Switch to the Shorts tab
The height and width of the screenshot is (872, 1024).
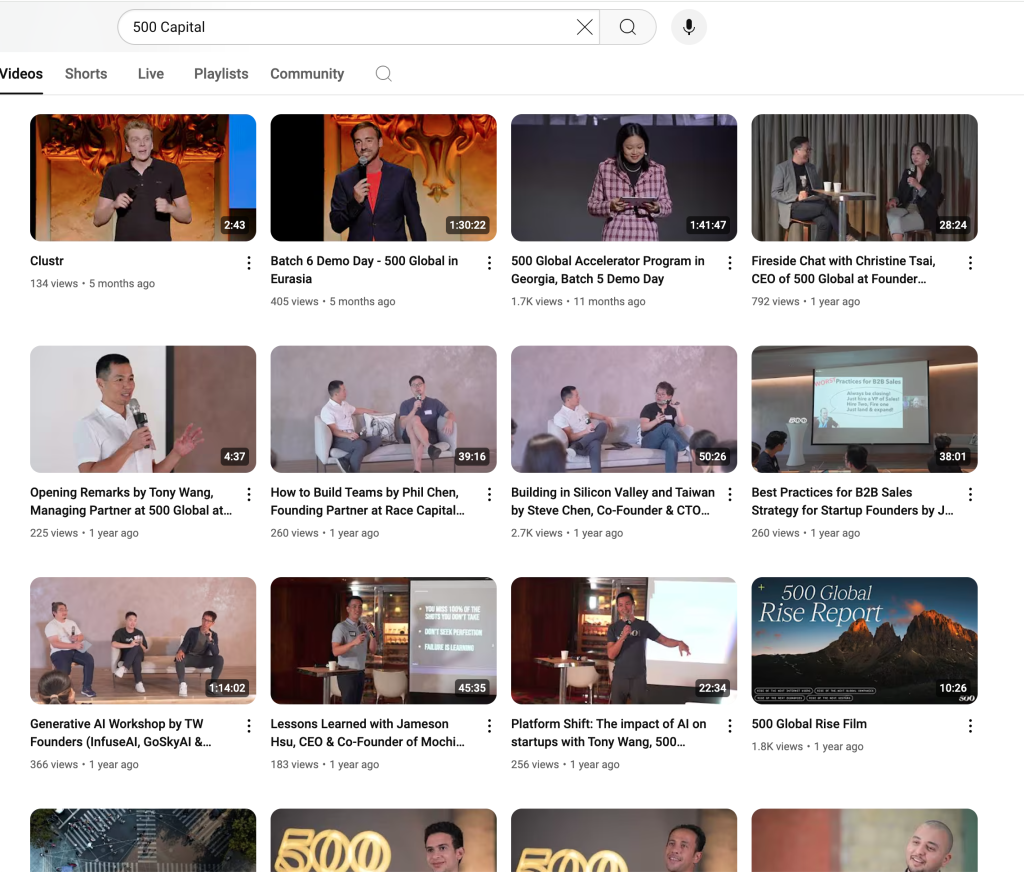pos(86,74)
